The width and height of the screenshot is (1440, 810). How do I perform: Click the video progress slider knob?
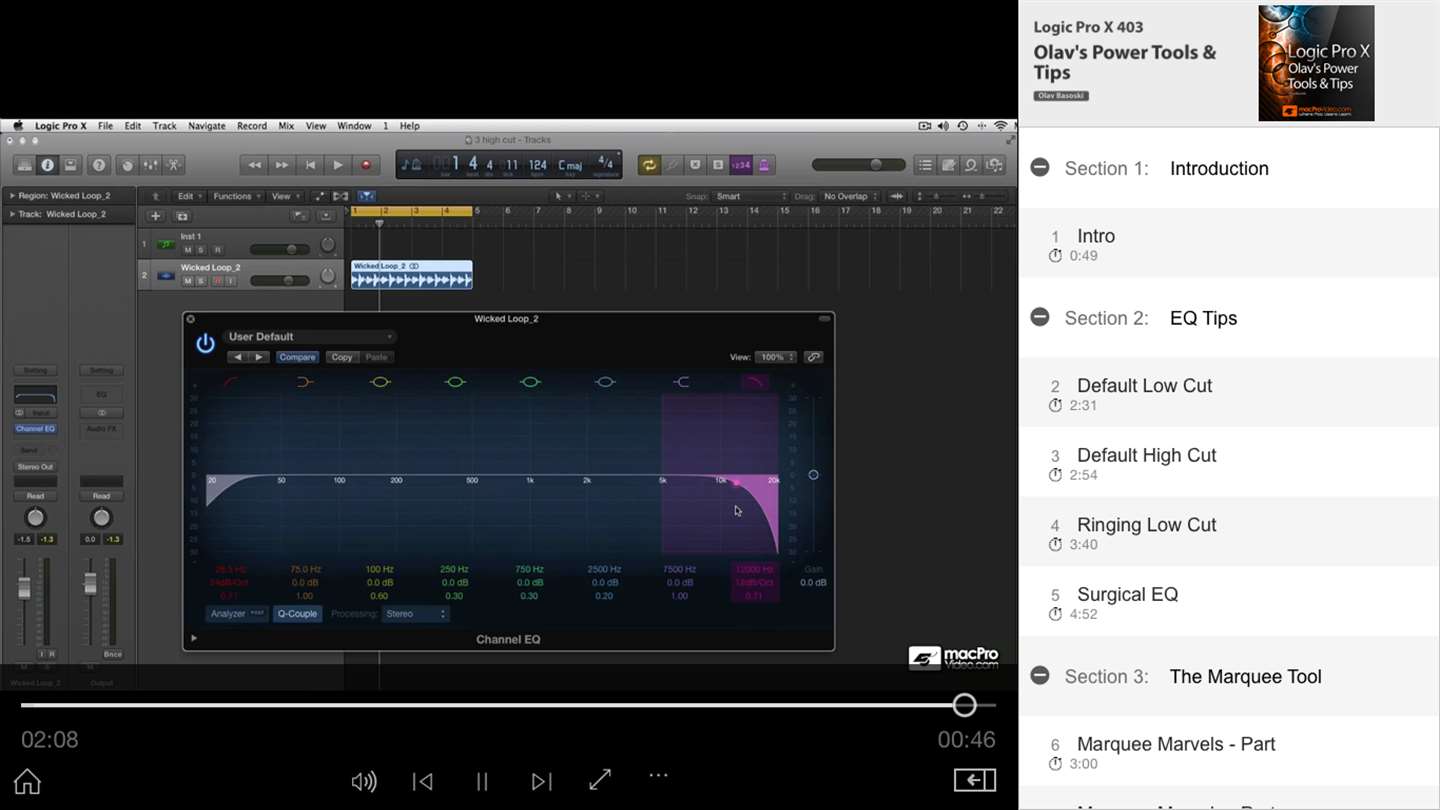[964, 705]
